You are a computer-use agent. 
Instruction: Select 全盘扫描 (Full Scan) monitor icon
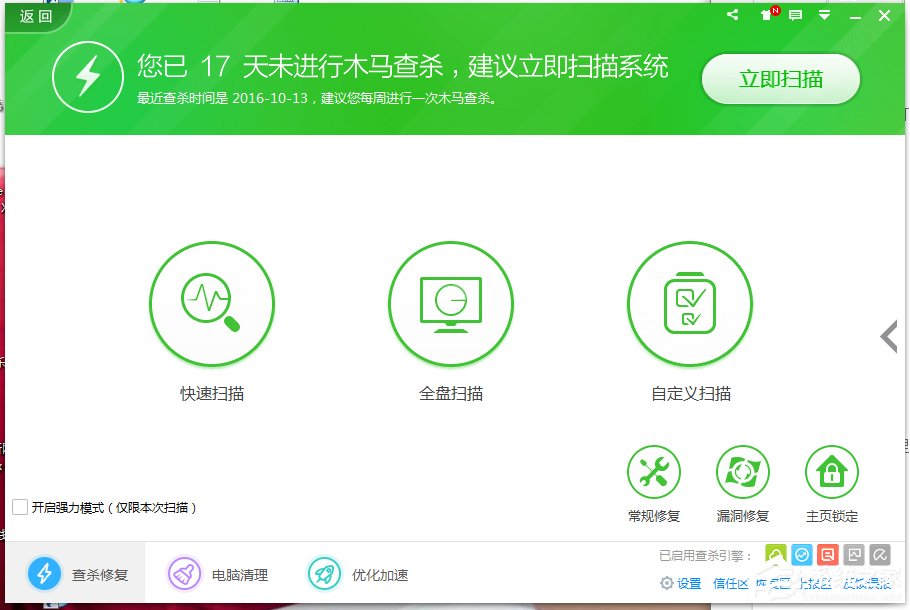pyautogui.click(x=451, y=303)
